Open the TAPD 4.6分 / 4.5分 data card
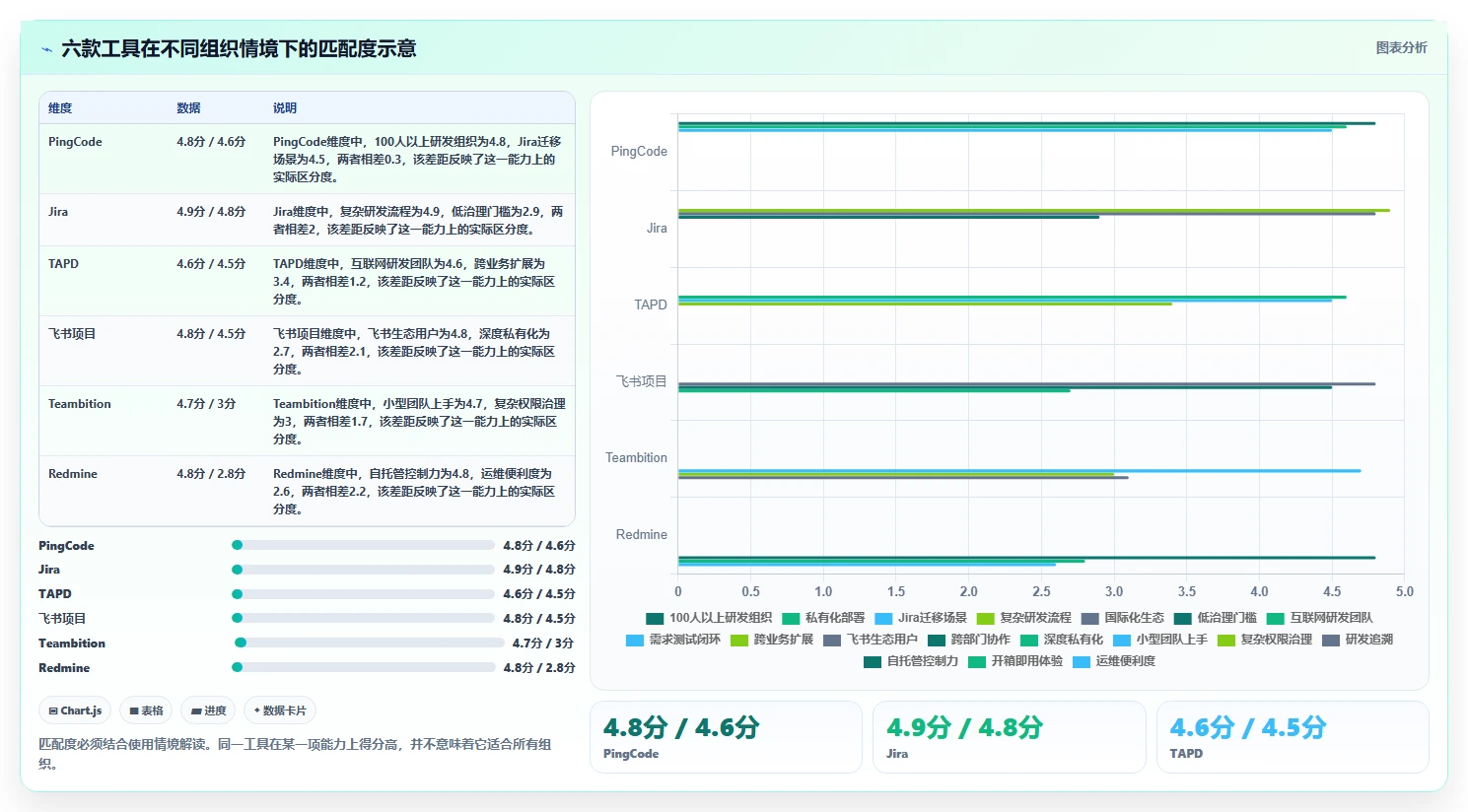 point(1292,737)
